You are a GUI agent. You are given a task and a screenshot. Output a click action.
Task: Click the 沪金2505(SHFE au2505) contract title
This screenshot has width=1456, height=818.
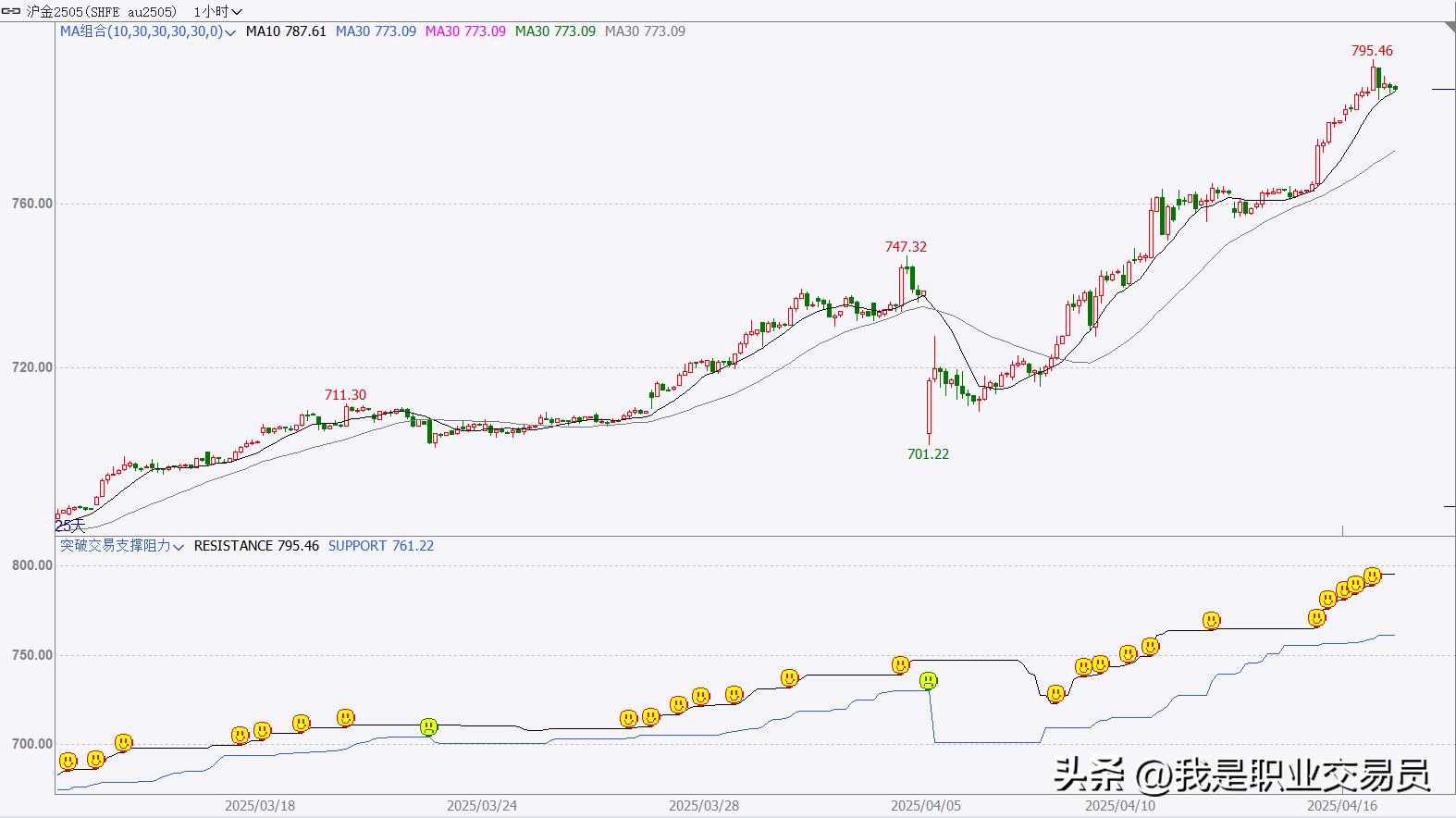coord(101,11)
